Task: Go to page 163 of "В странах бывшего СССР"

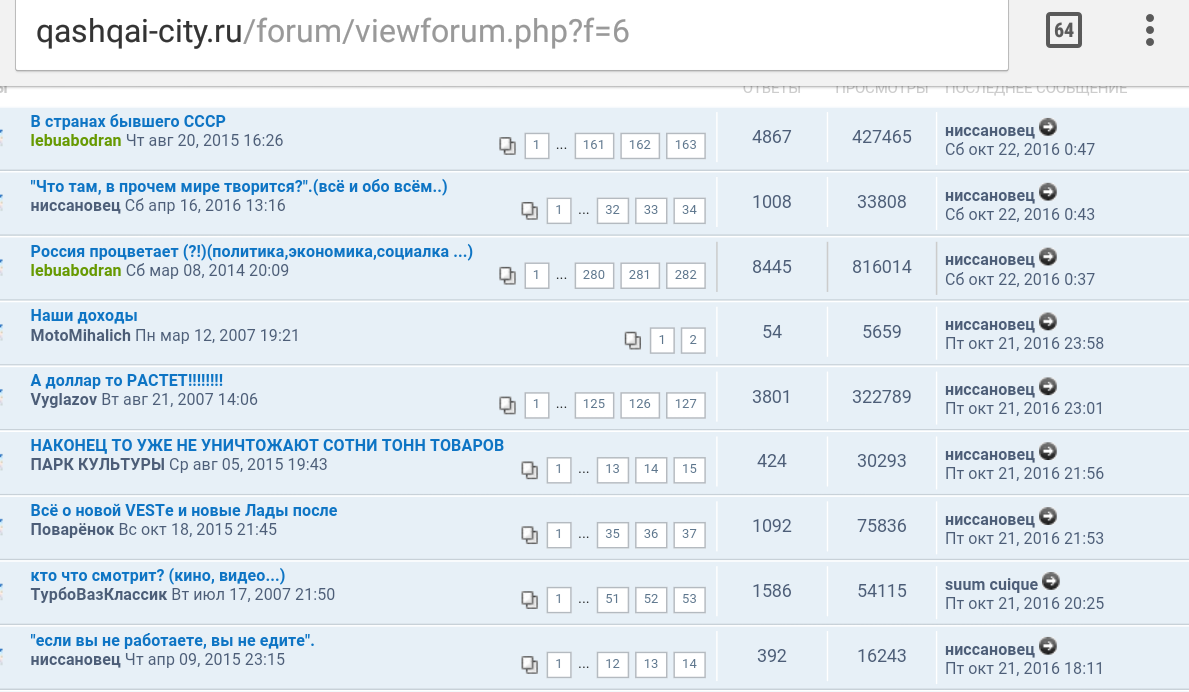Action: (686, 145)
